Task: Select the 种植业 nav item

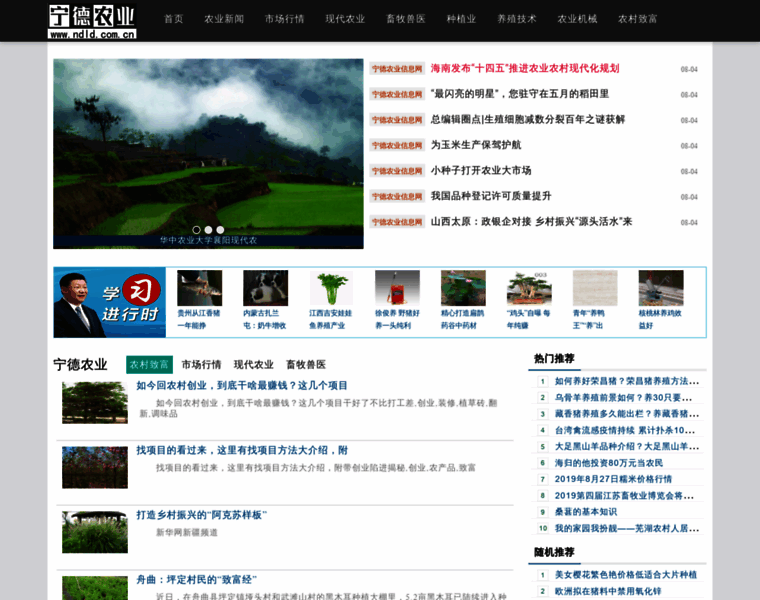Action: (x=461, y=19)
